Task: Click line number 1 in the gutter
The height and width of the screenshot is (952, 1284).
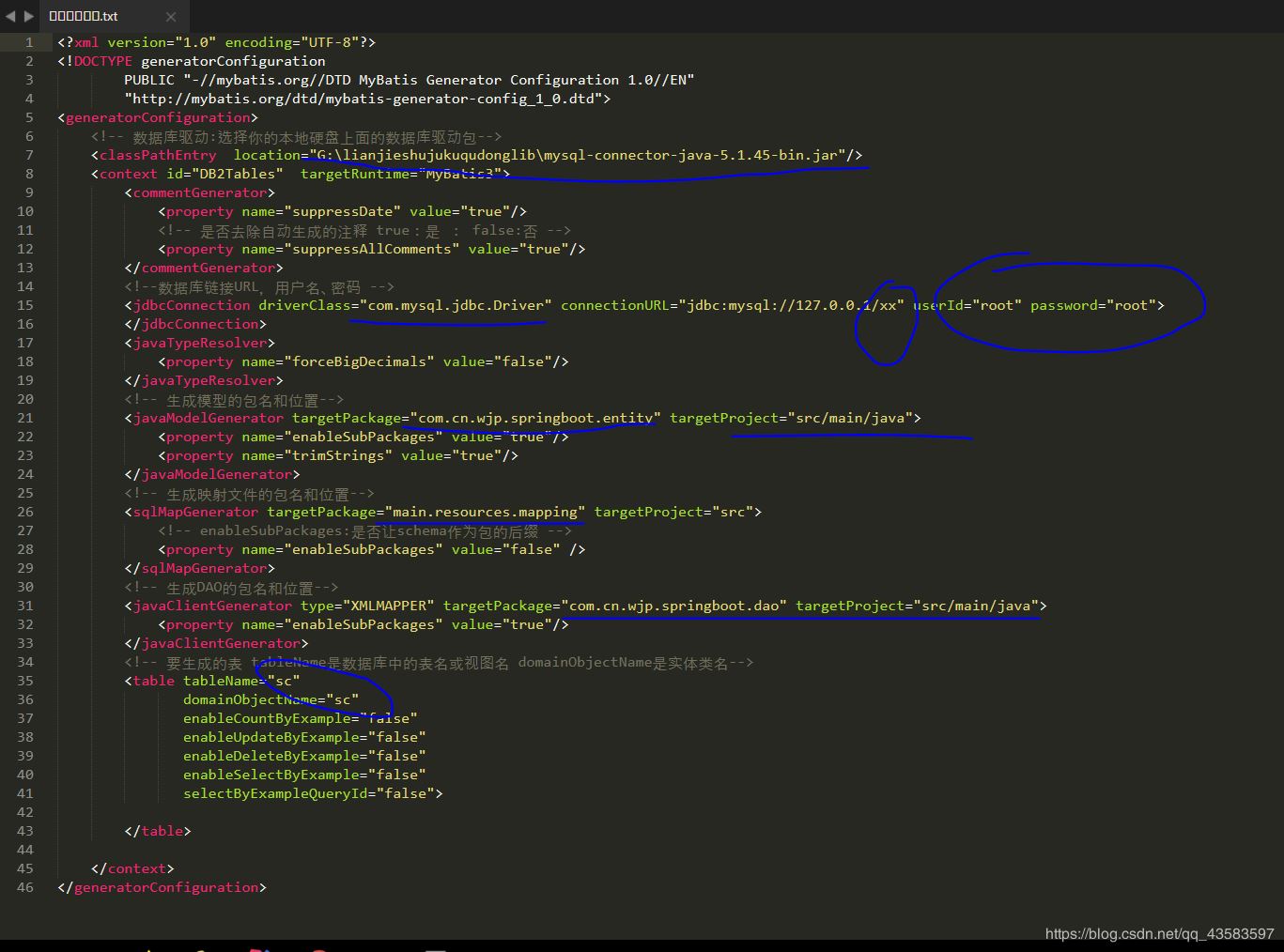Action: click(x=29, y=41)
